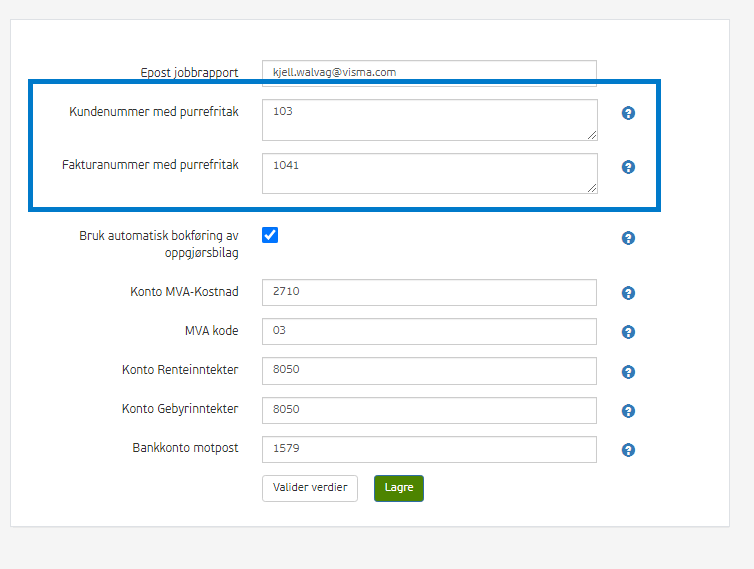Image resolution: width=754 pixels, height=569 pixels.
Task: Grab resize handle of Fakturanummer textarea
Action: [592, 188]
